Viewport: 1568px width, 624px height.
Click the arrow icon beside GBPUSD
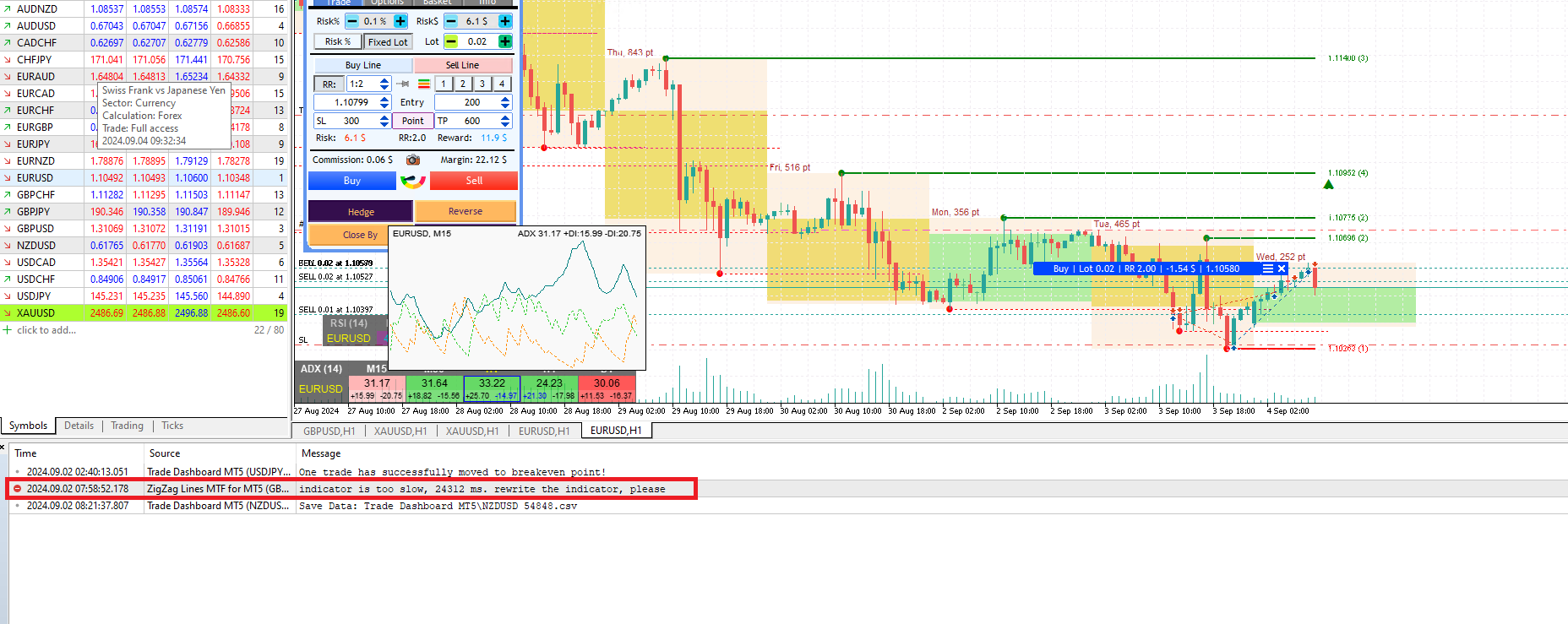[8, 229]
